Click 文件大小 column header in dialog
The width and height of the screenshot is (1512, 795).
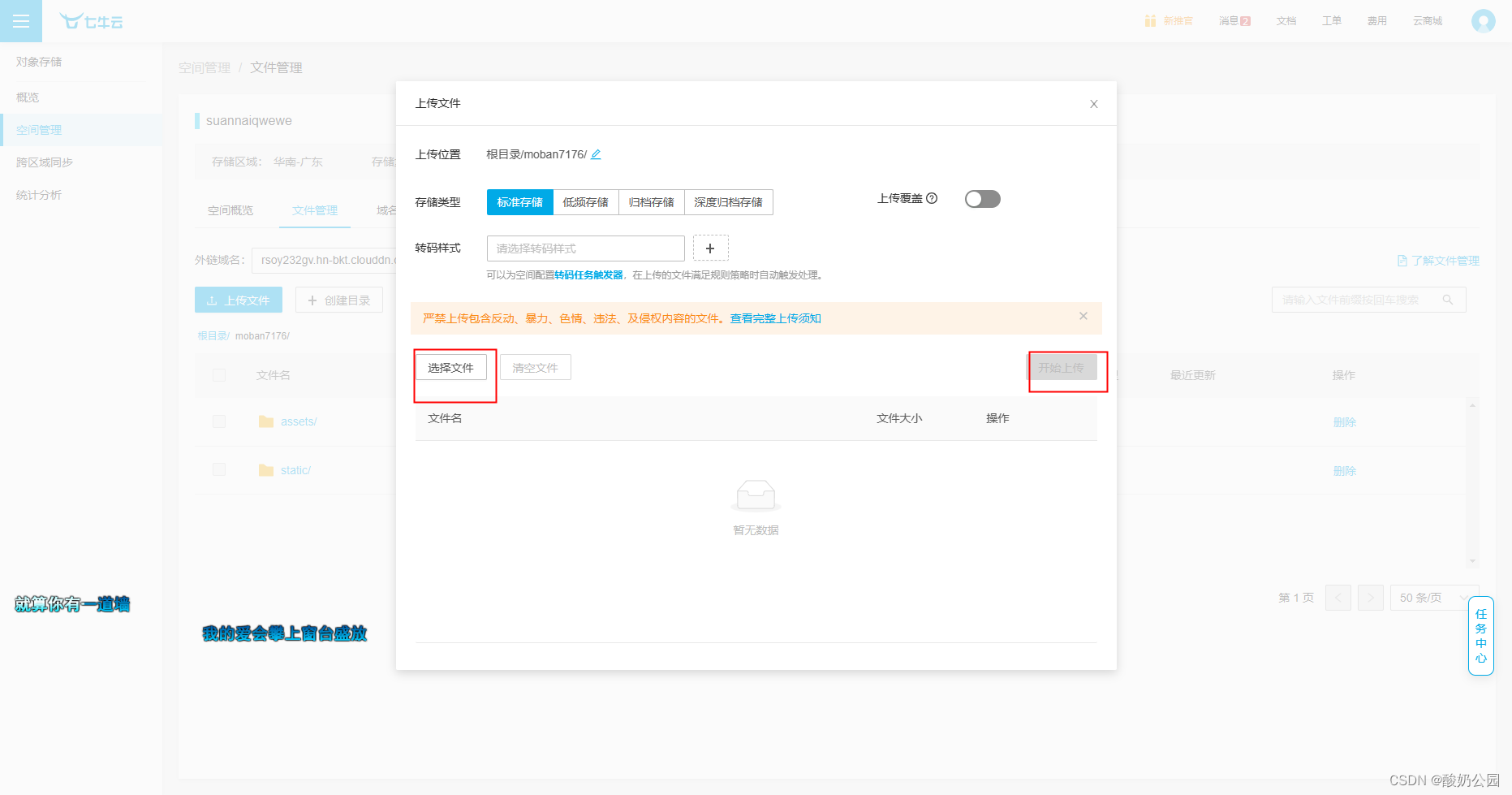[899, 418]
